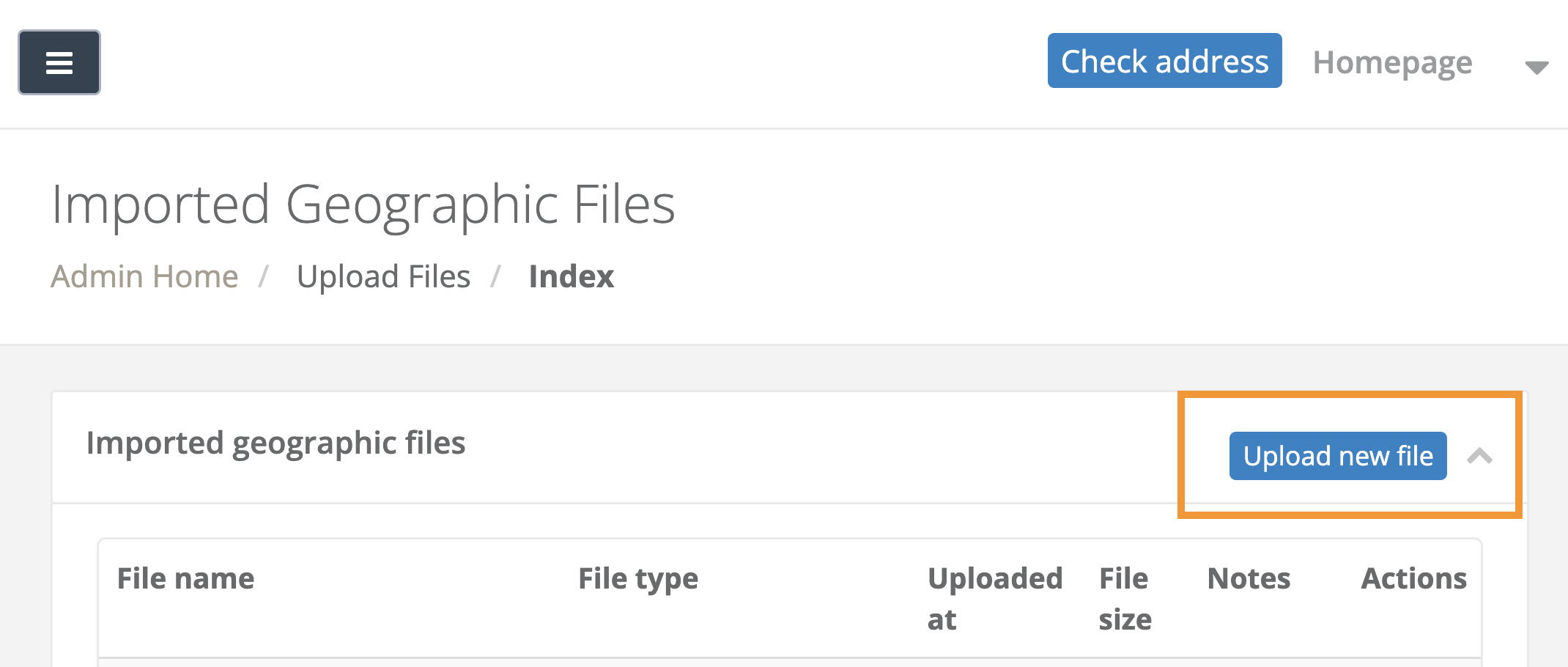Expand the dropdown caret beside Homepage
Screen dimensions: 1568x667
(1536, 67)
